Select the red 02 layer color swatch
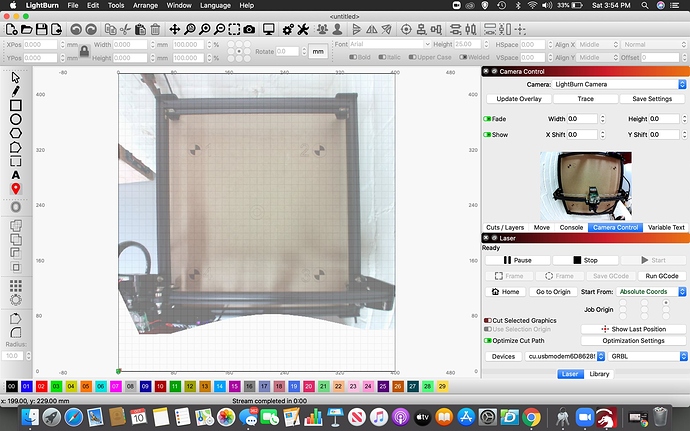Viewport: 690px width, 431px height. (x=41, y=387)
